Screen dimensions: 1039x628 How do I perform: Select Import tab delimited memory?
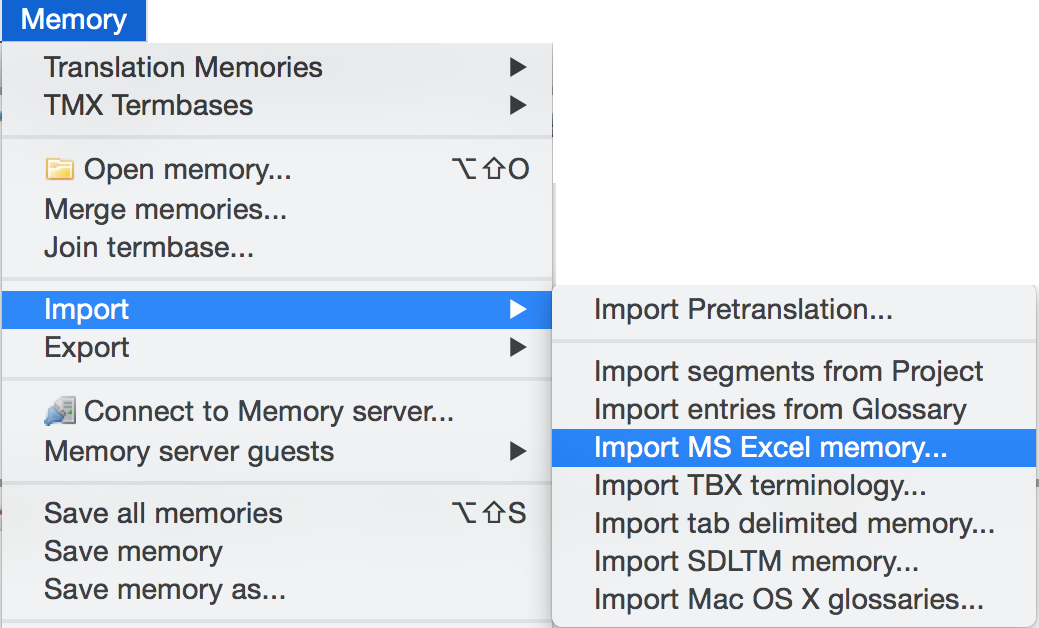794,523
